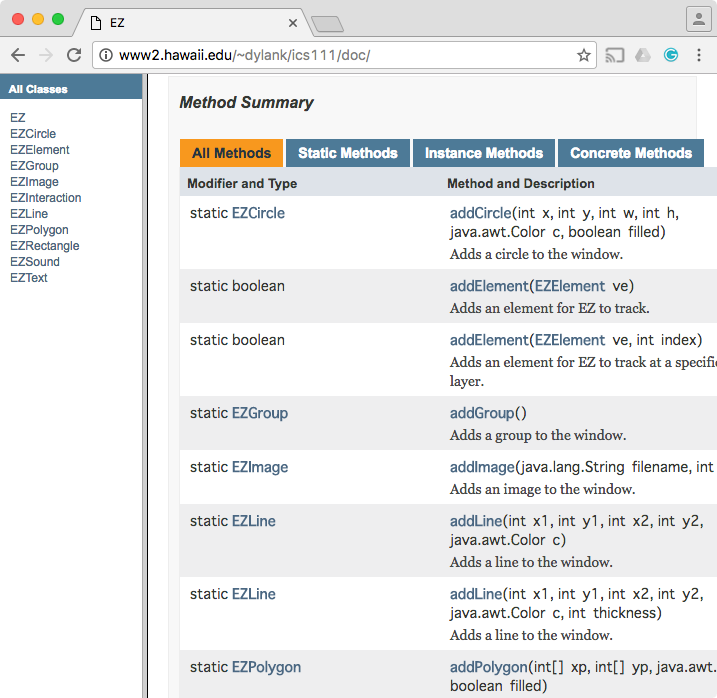
Task: View site information icon in address bar
Action: [x=106, y=55]
